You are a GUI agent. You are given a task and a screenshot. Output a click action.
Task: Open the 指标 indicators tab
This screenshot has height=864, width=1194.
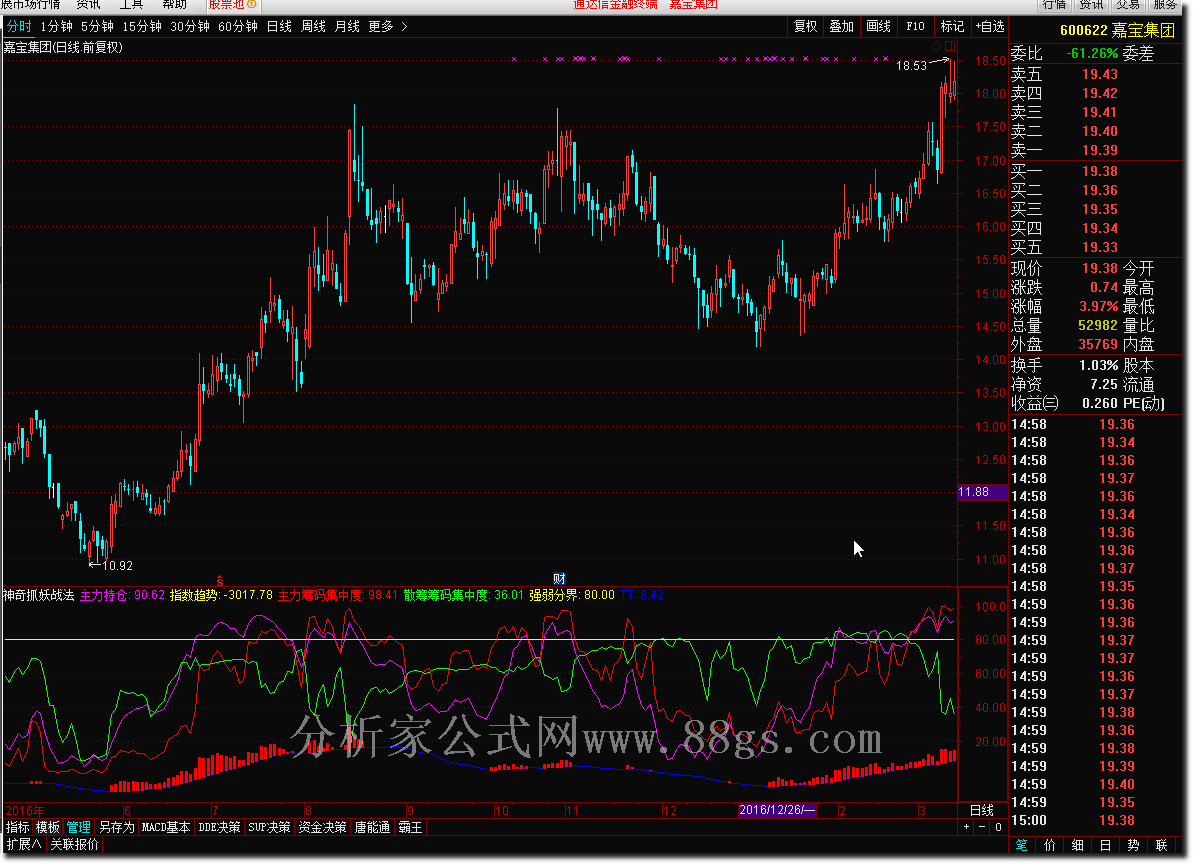[x=18, y=827]
